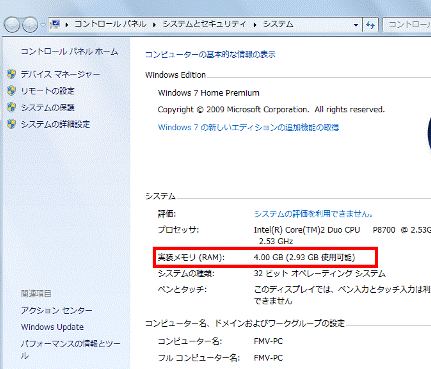Click the Windows Edition section heading

[175, 75]
